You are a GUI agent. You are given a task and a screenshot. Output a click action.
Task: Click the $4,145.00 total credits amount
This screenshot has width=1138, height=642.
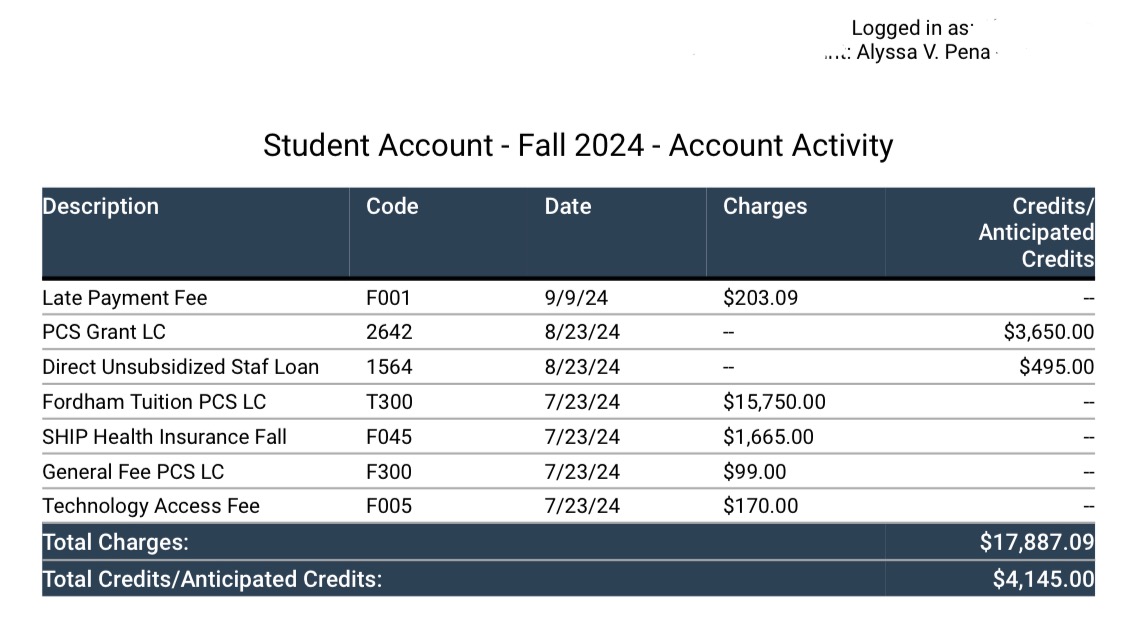click(x=1042, y=579)
